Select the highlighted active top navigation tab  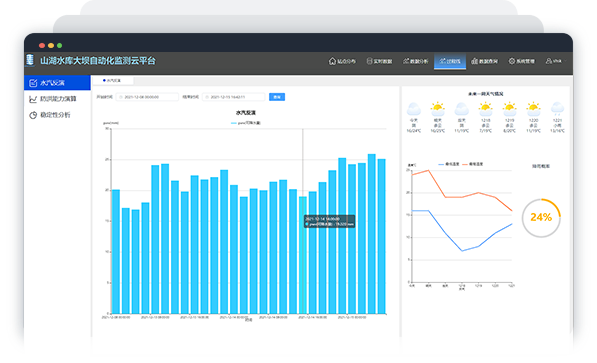click(450, 61)
